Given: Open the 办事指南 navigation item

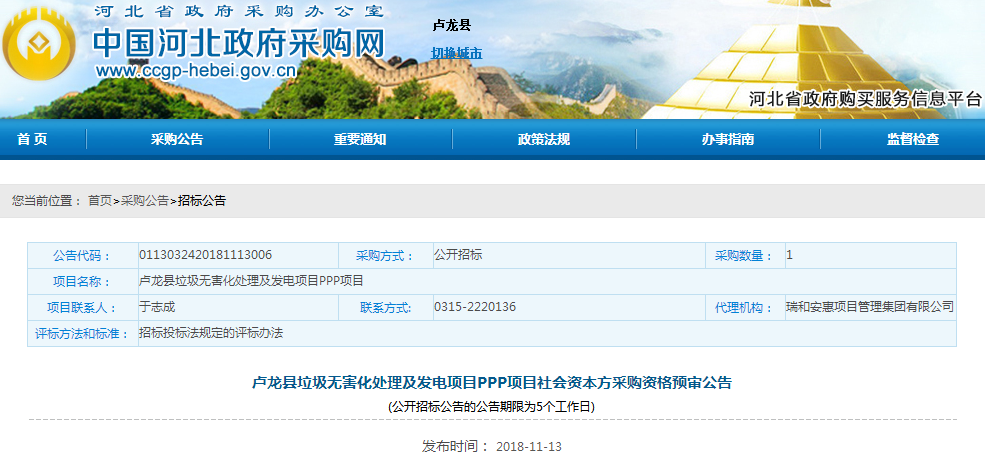Looking at the screenshot, I should pyautogui.click(x=728, y=140).
